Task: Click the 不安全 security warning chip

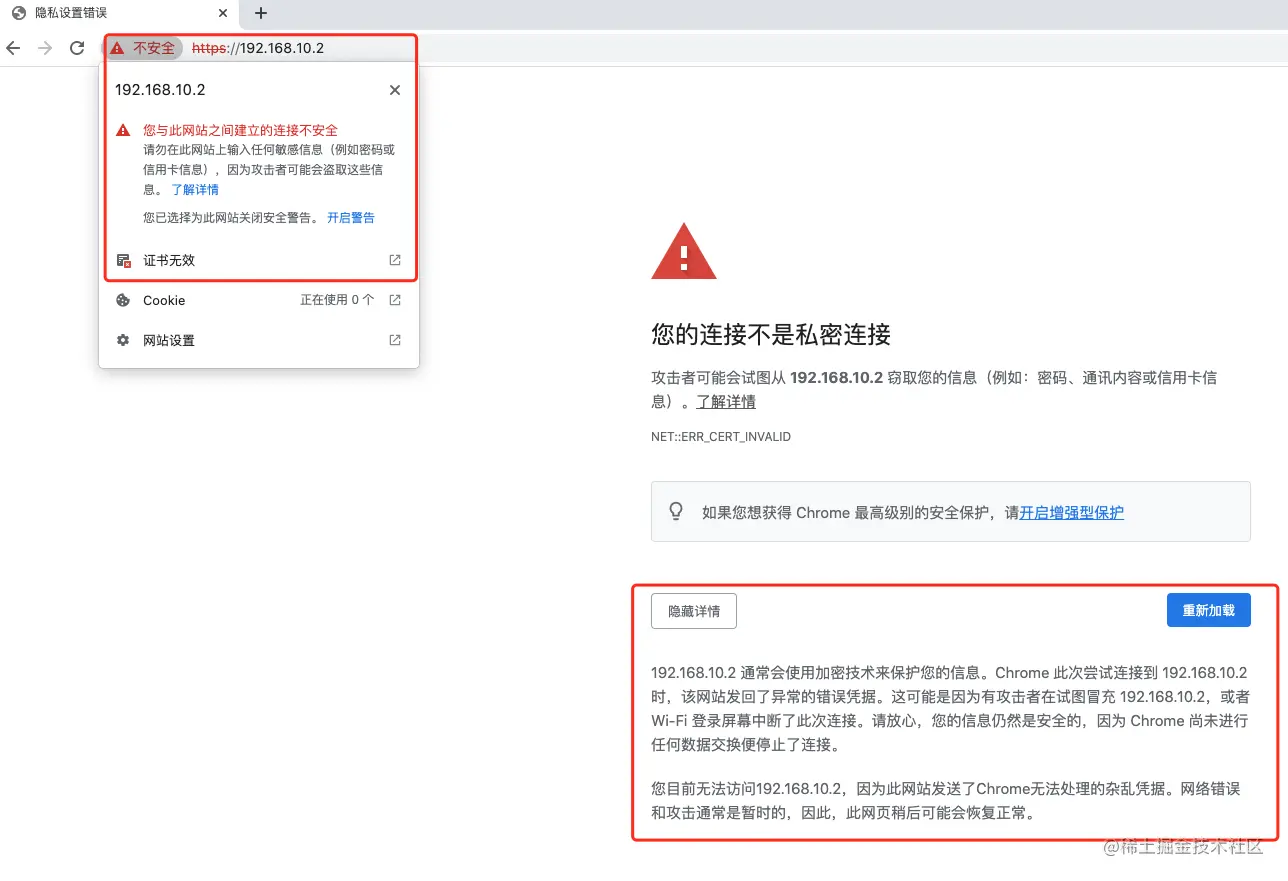Action: tap(142, 48)
